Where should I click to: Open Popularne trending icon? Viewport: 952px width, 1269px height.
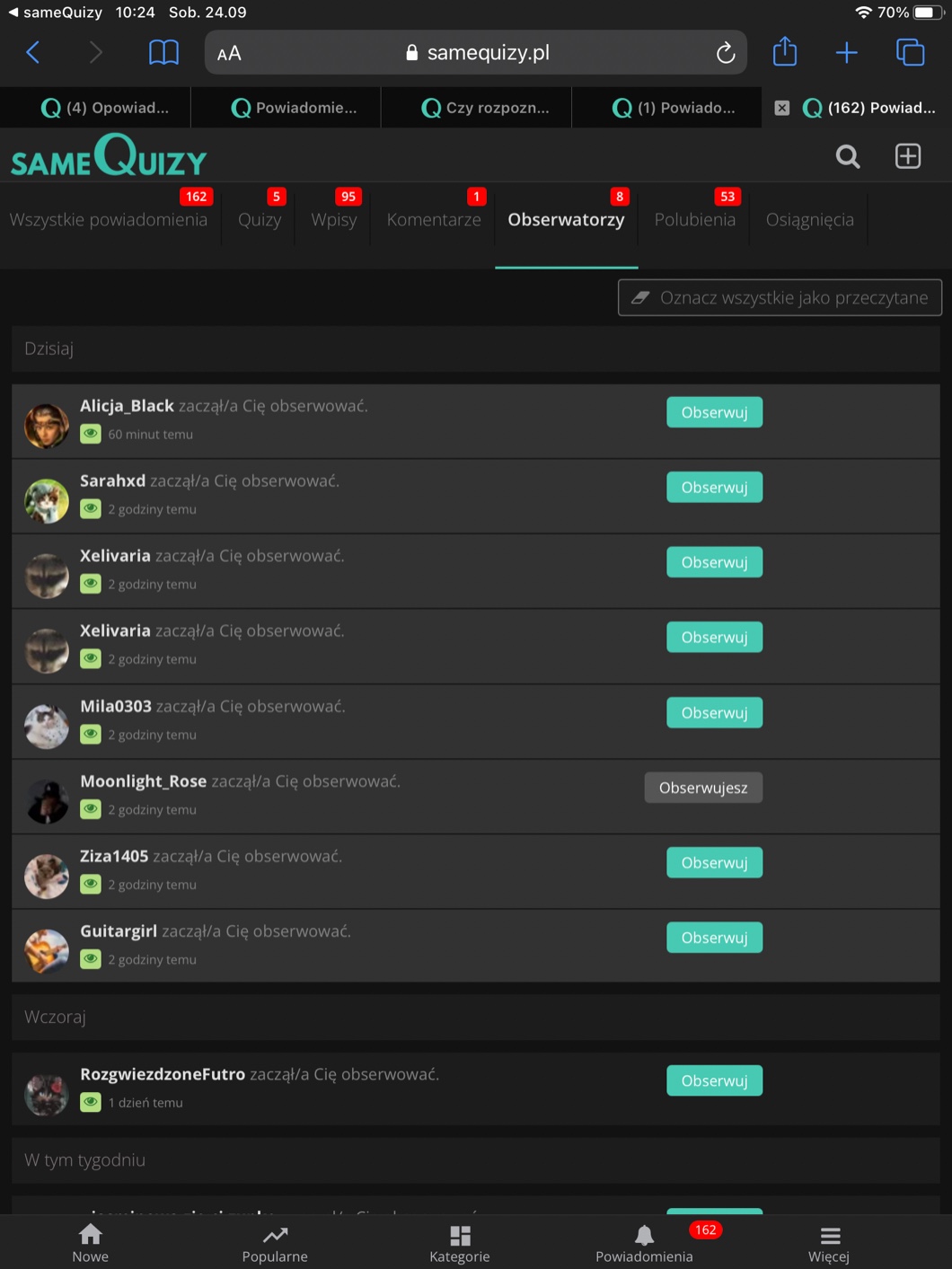275,1243
